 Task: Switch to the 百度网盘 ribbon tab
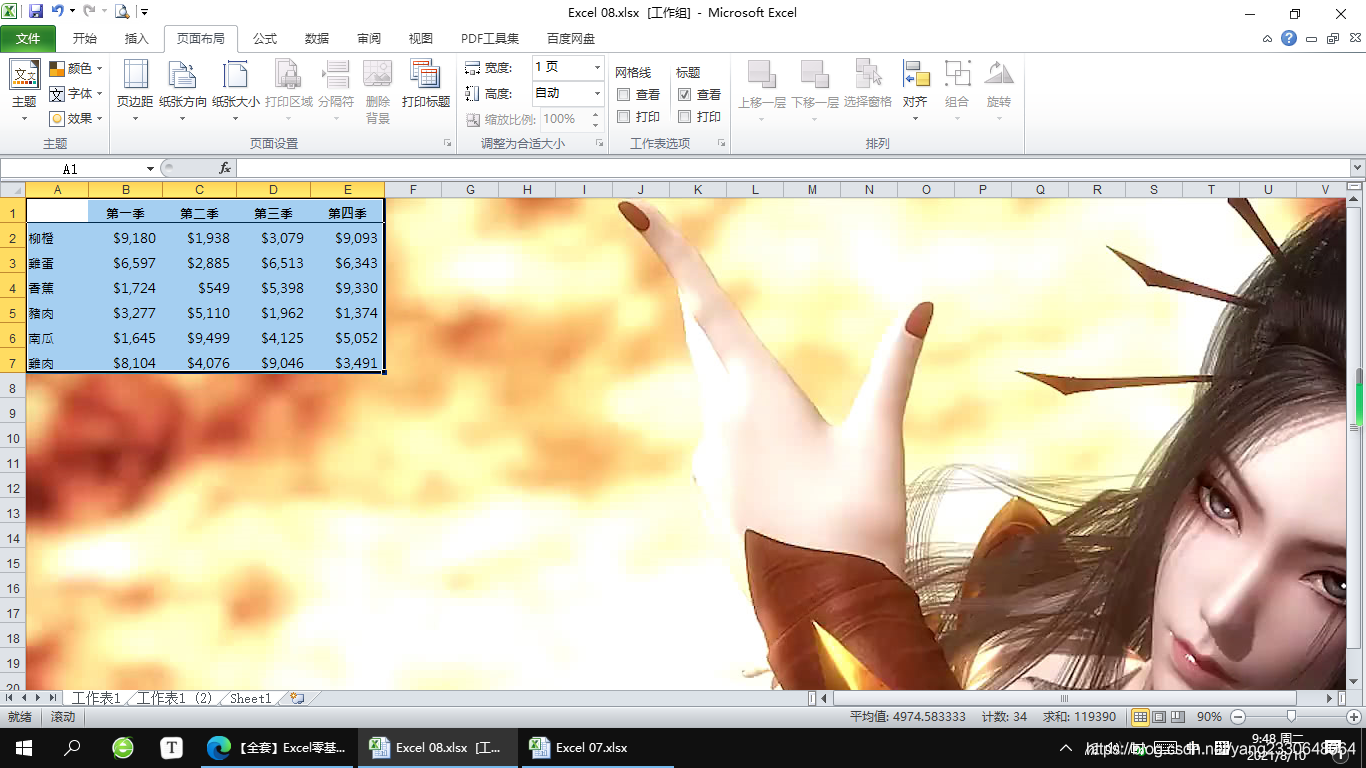pos(571,38)
